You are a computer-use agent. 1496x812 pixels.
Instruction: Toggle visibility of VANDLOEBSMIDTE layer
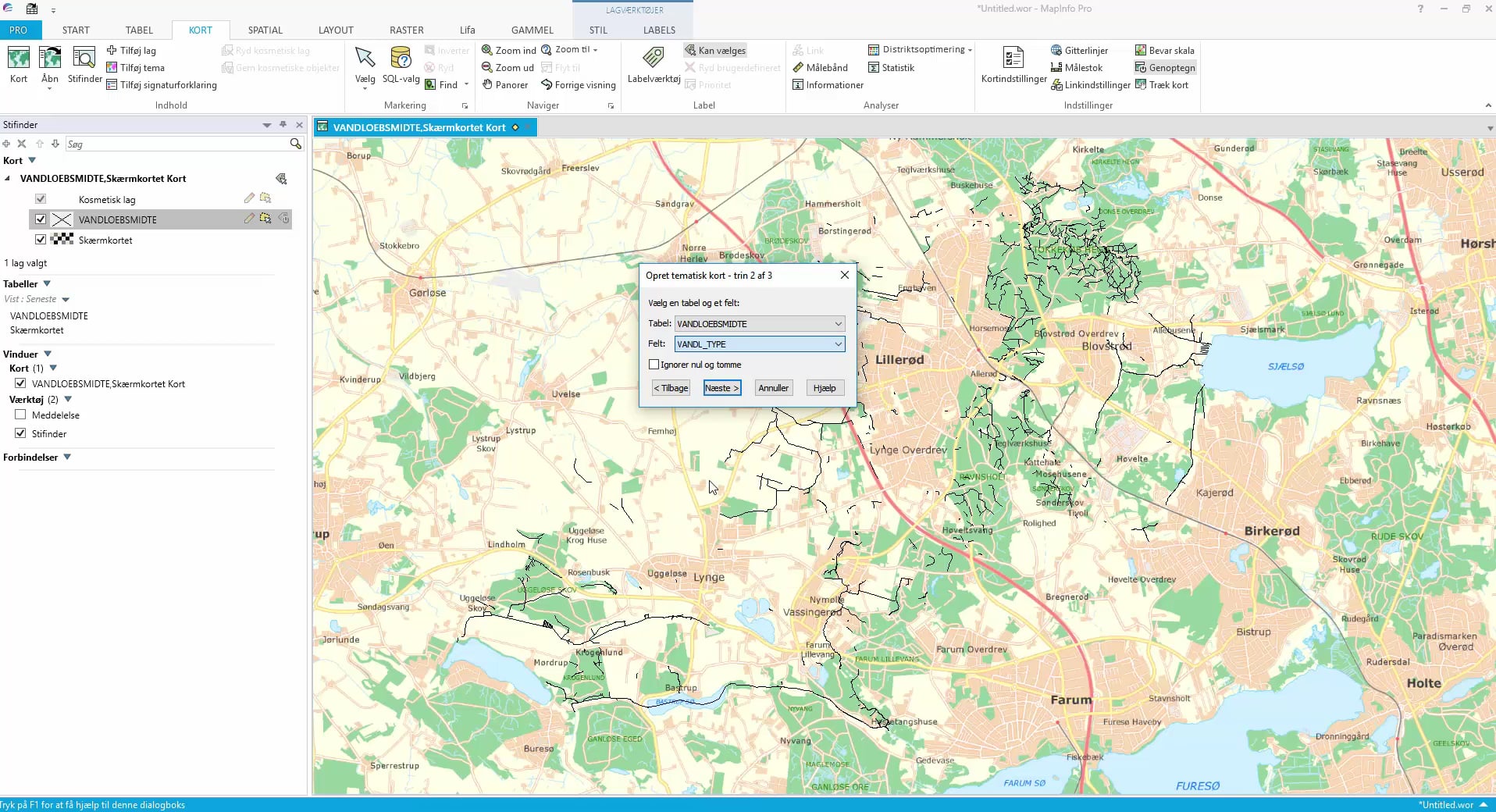pos(40,219)
